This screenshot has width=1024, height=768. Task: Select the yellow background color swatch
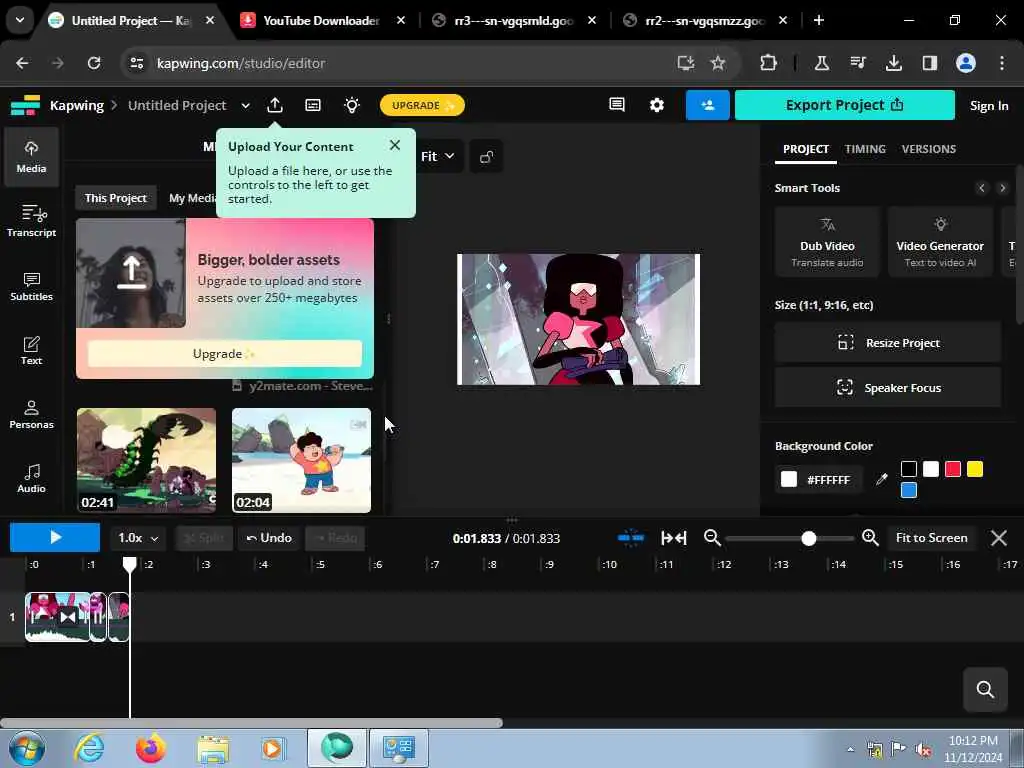(x=975, y=469)
